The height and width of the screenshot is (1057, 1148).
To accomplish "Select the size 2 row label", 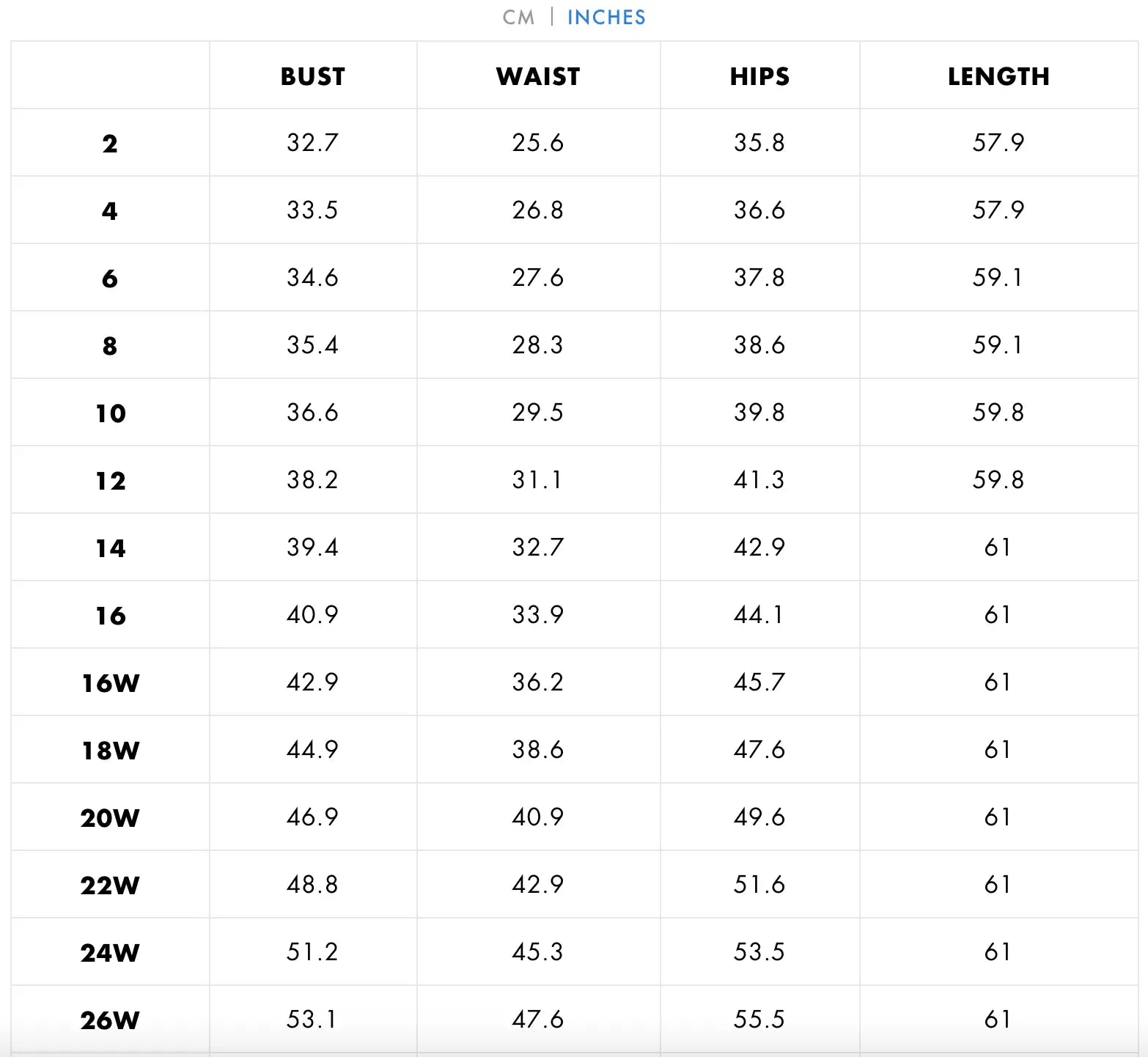I will pos(110,144).
